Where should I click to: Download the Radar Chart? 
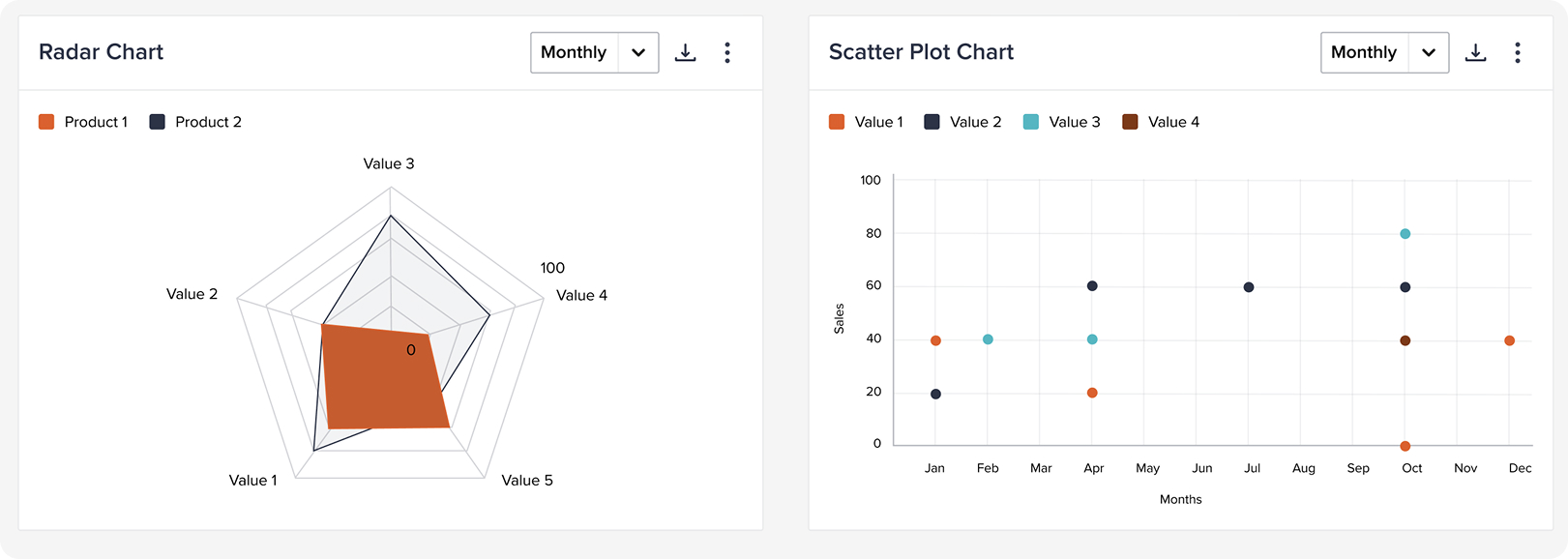685,52
